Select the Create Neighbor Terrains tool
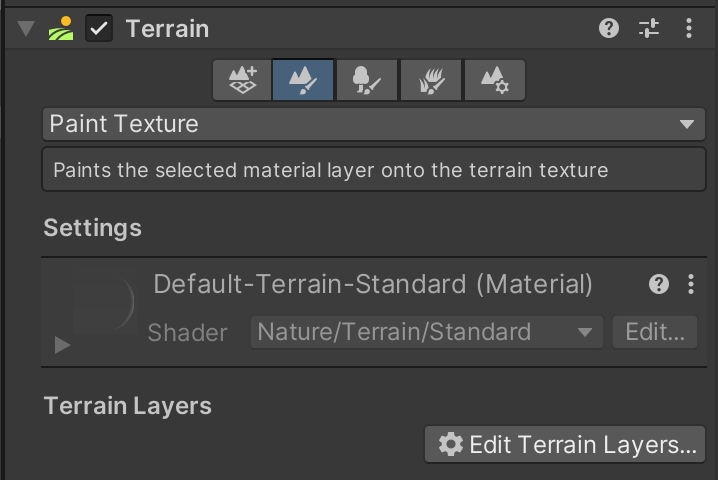This screenshot has width=718, height=480. (x=243, y=79)
